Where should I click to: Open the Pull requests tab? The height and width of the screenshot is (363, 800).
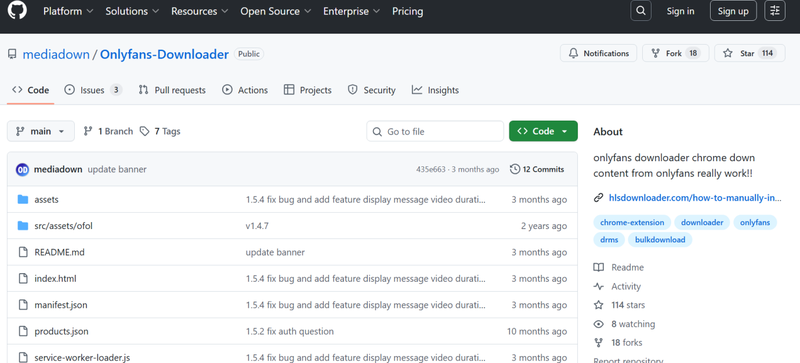(172, 90)
